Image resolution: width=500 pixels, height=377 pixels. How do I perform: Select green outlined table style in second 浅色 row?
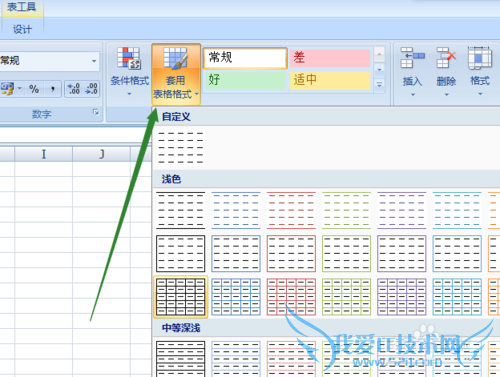346,253
